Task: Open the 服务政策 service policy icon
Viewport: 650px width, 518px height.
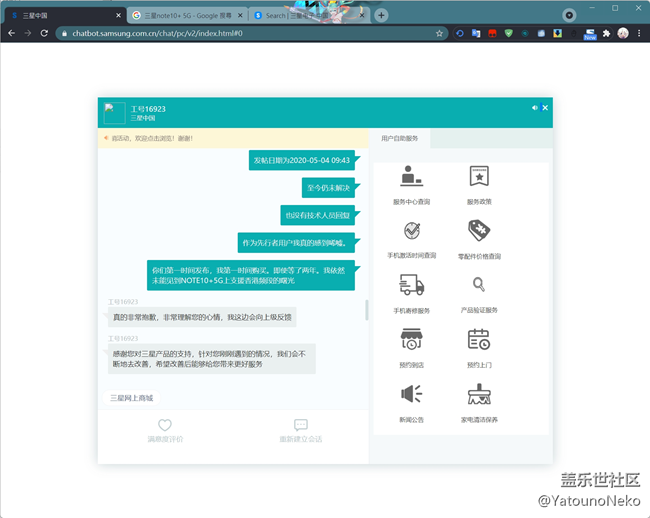Action: [x=479, y=176]
